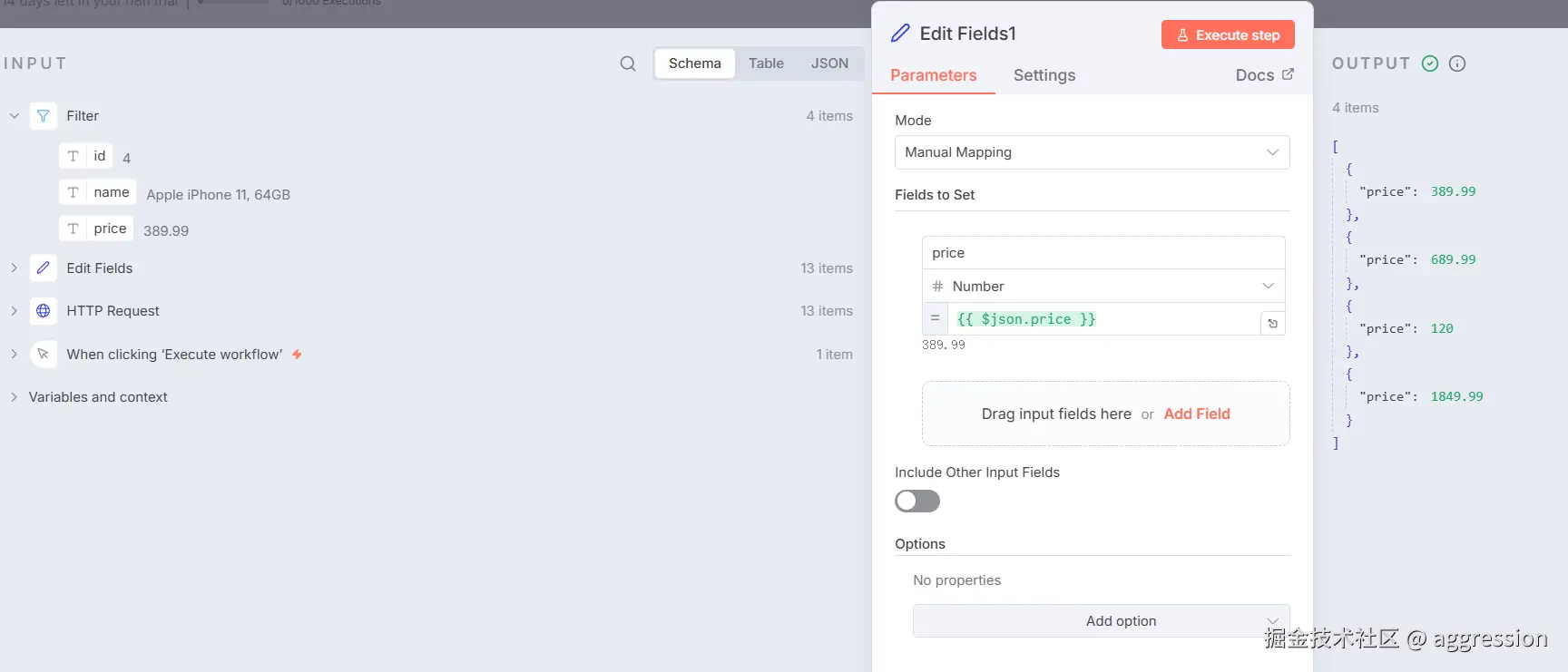The height and width of the screenshot is (672, 1568).
Task: Click the search icon in Input panel
Action: click(x=628, y=63)
